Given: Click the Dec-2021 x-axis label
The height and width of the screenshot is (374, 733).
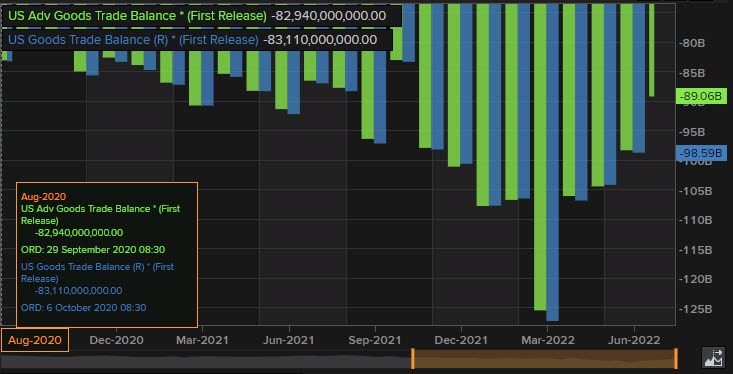Looking at the screenshot, I should pyautogui.click(x=461, y=340).
